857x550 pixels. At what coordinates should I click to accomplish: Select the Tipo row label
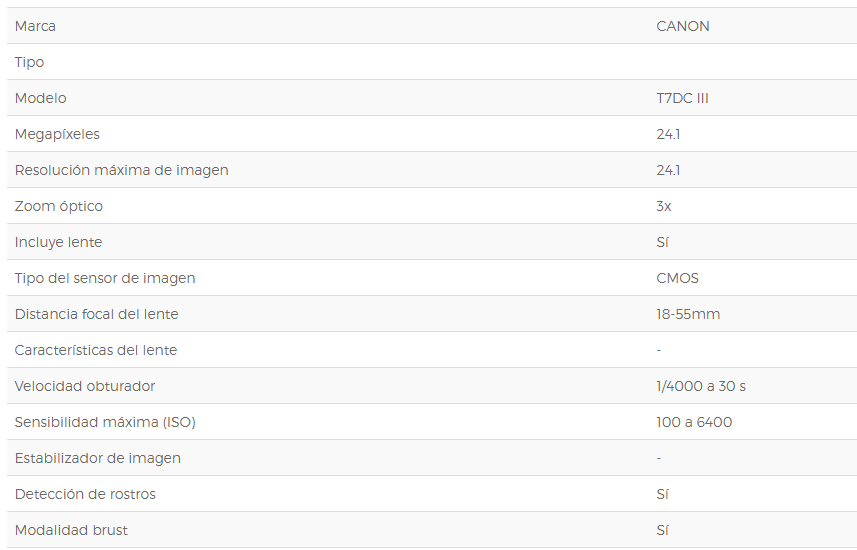tap(29, 62)
